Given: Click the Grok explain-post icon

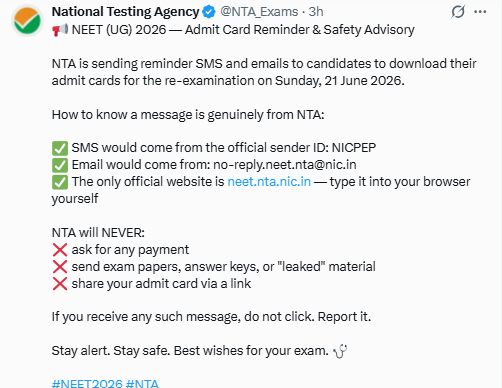Looking at the screenshot, I should [458, 12].
